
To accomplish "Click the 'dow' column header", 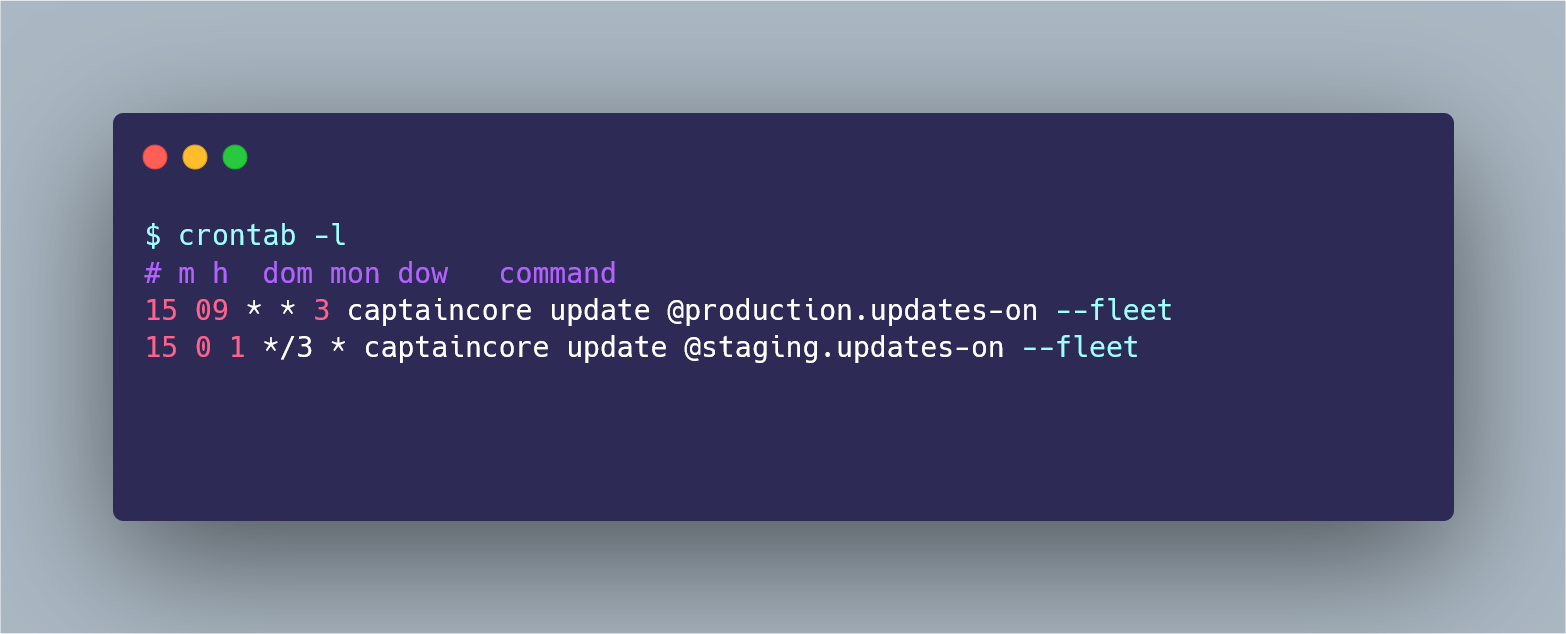I will pos(423,274).
